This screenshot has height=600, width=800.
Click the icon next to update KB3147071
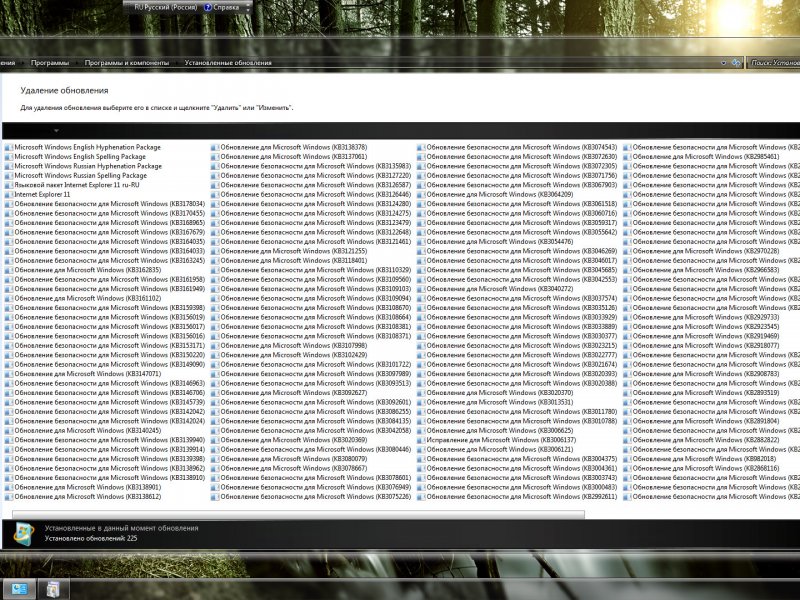9,374
